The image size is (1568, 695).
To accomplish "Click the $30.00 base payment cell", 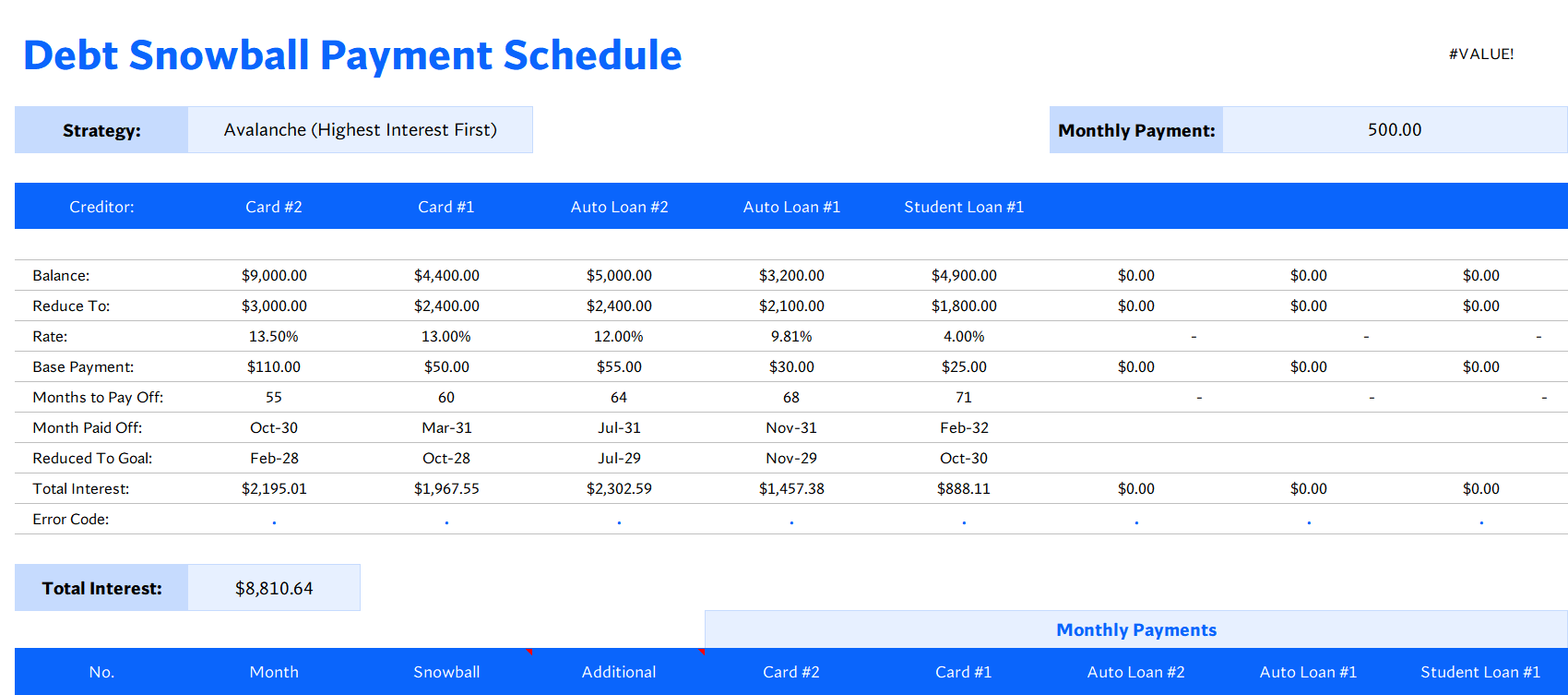I will [791, 366].
